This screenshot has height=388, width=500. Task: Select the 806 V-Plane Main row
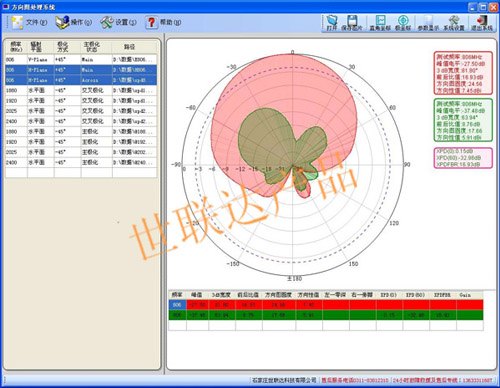(81, 60)
